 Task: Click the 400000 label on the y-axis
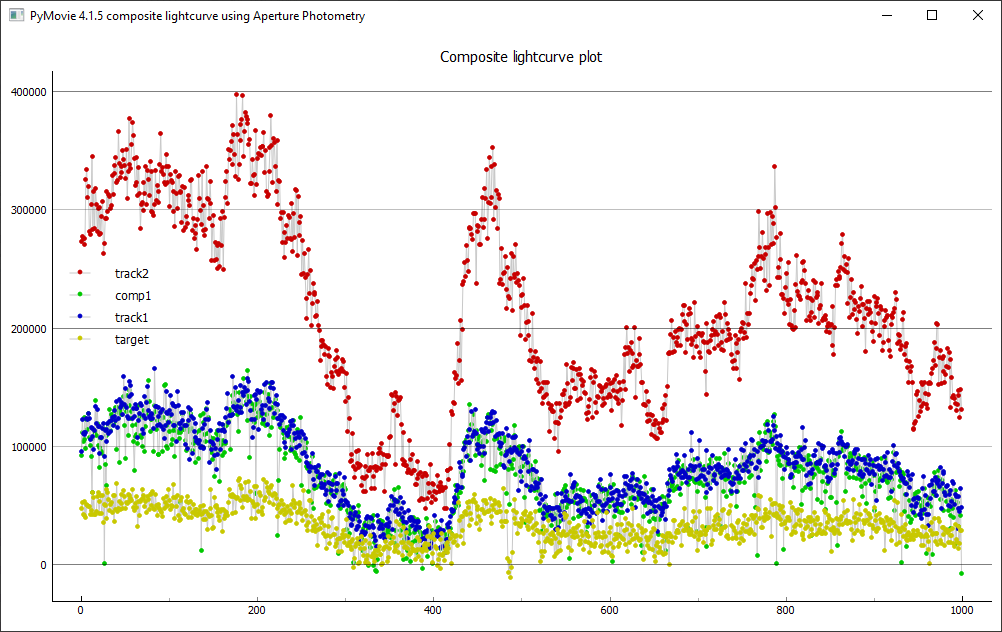click(27, 92)
